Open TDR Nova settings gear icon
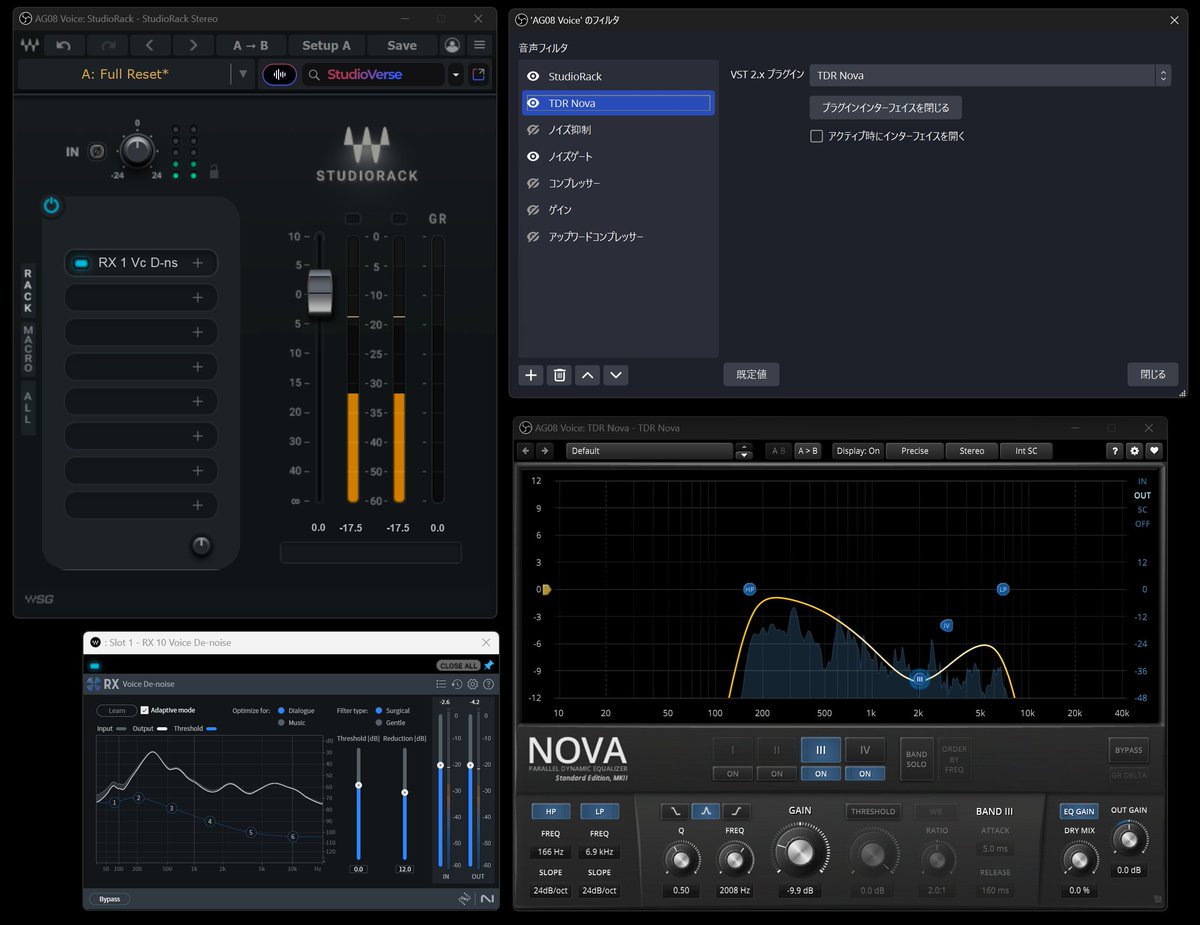 point(1134,451)
